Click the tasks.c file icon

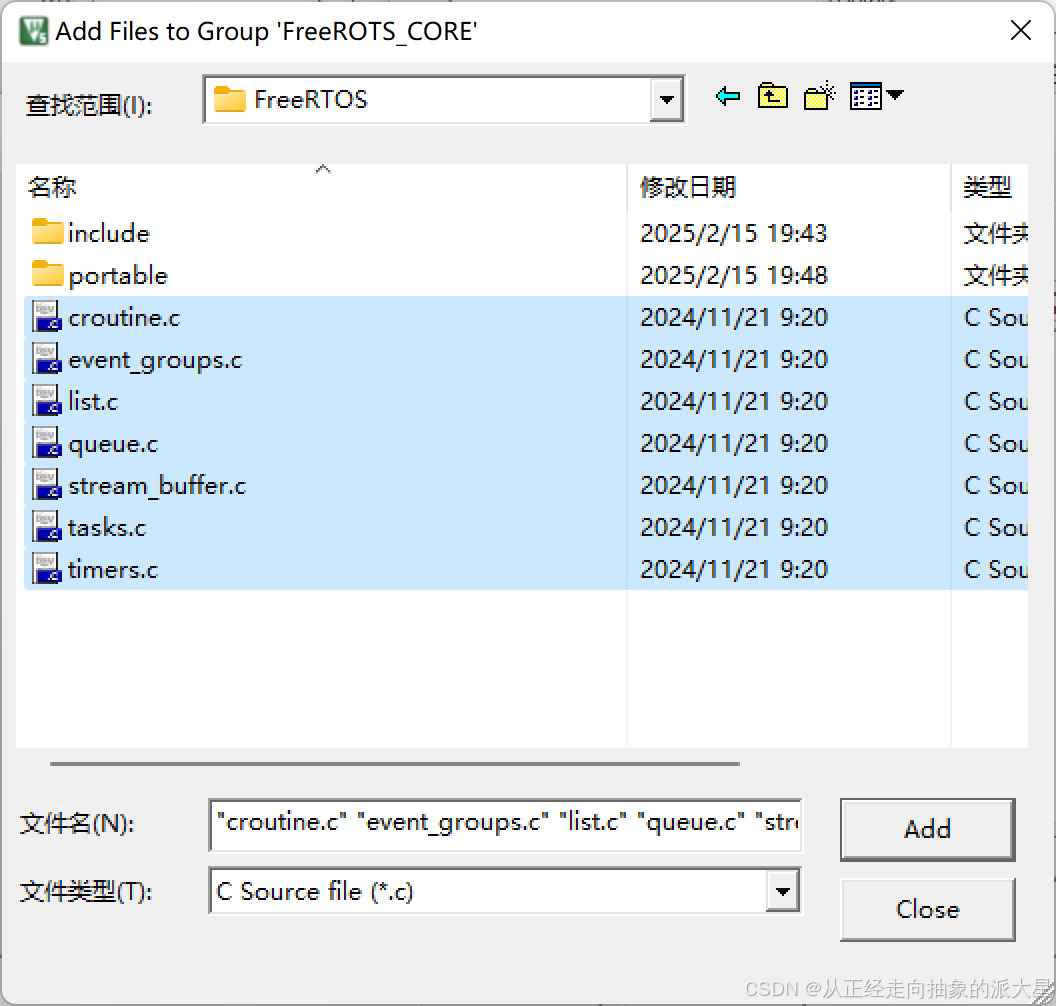coord(47,527)
